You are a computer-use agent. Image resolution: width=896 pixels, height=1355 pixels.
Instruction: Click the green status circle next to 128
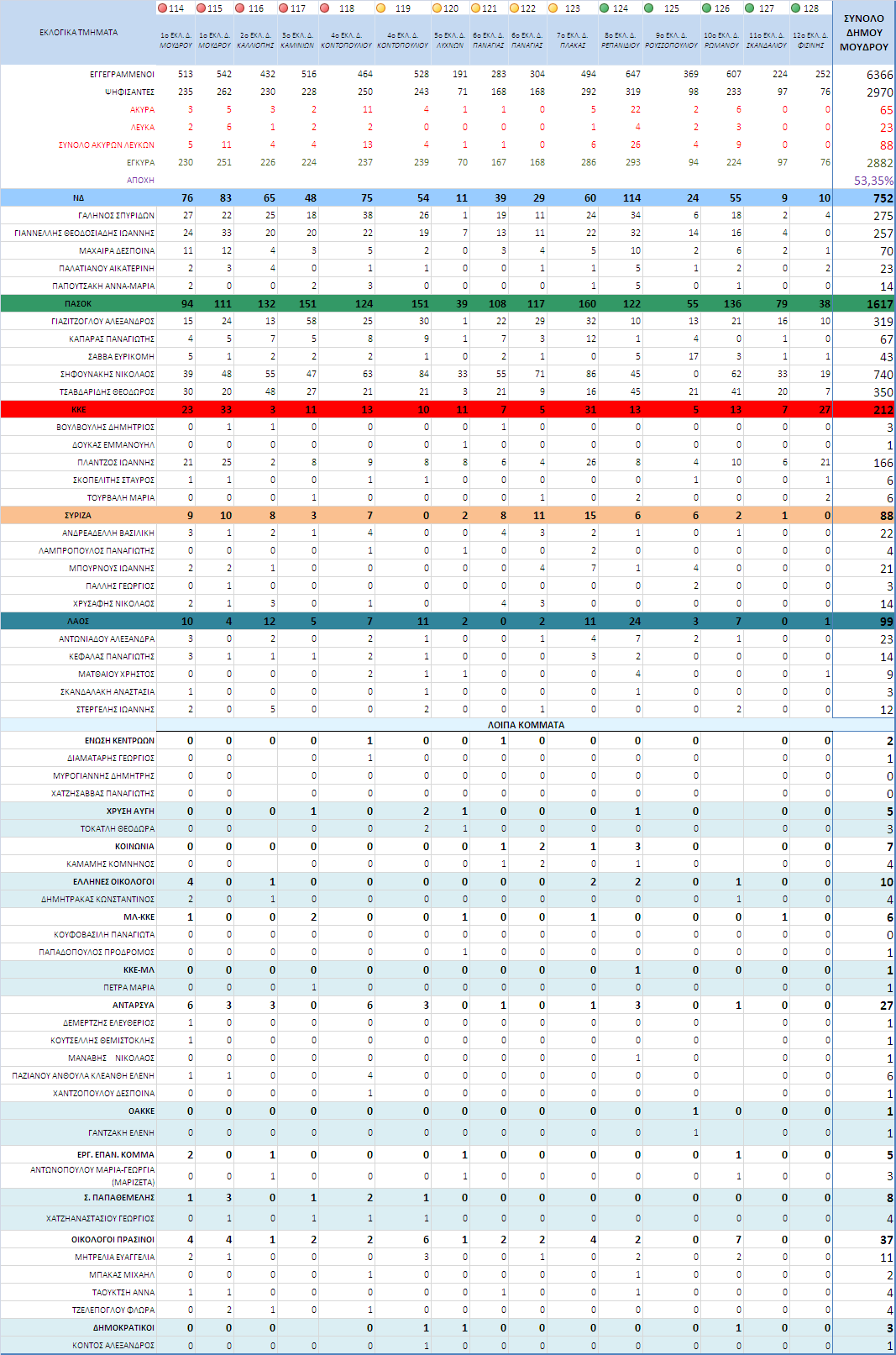[x=795, y=8]
